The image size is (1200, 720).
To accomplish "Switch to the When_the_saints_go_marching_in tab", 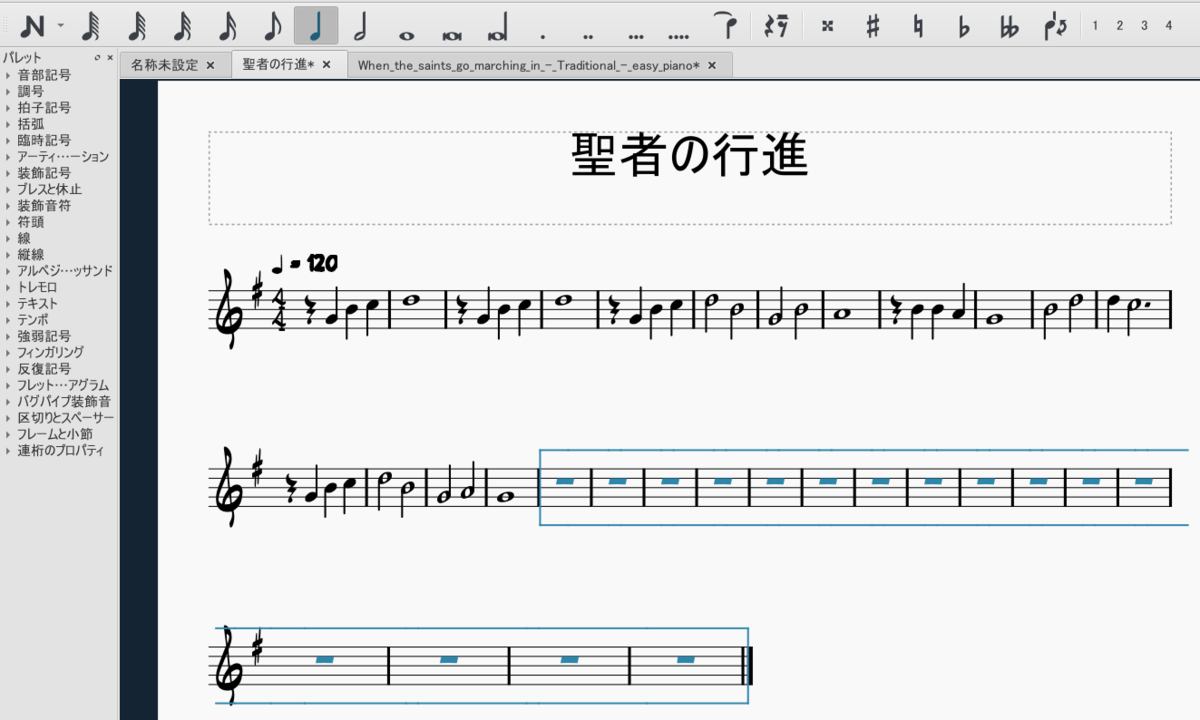I will point(530,62).
